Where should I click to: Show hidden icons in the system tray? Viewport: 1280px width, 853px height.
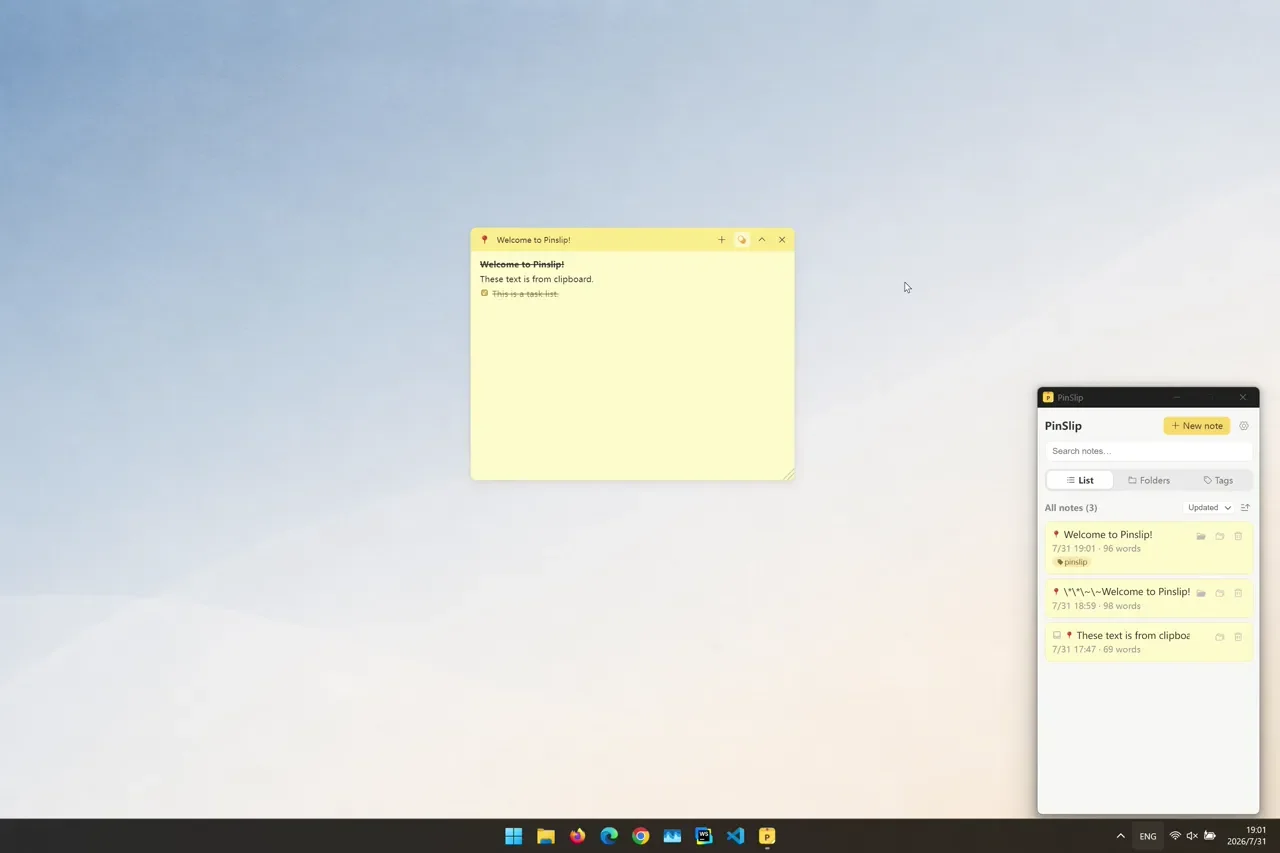point(1120,836)
